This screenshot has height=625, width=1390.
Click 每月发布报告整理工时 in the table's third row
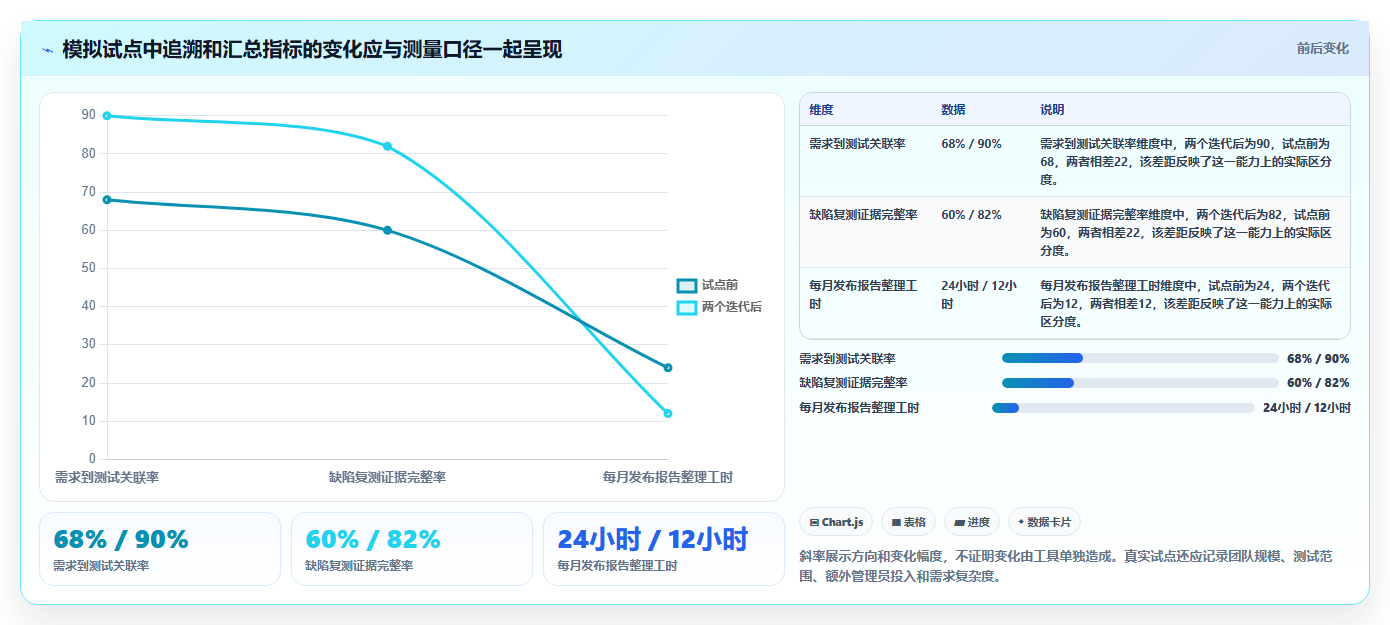863,294
